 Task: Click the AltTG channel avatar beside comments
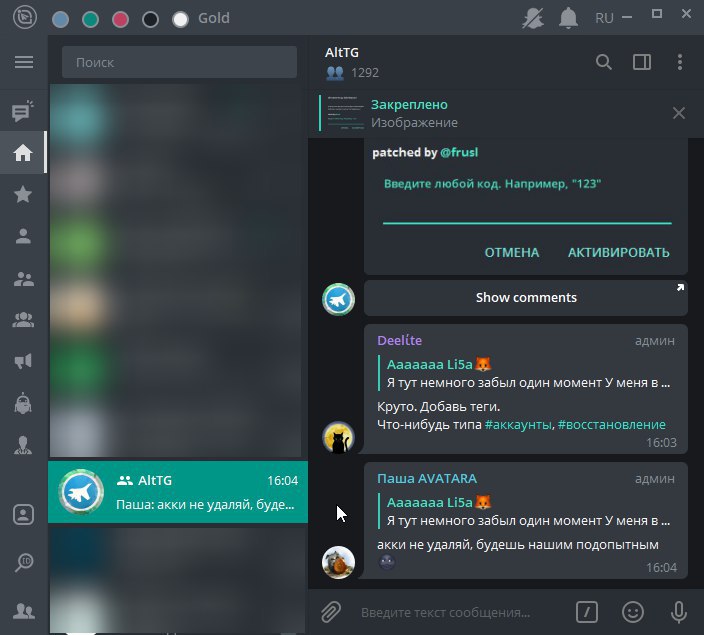[x=339, y=299]
